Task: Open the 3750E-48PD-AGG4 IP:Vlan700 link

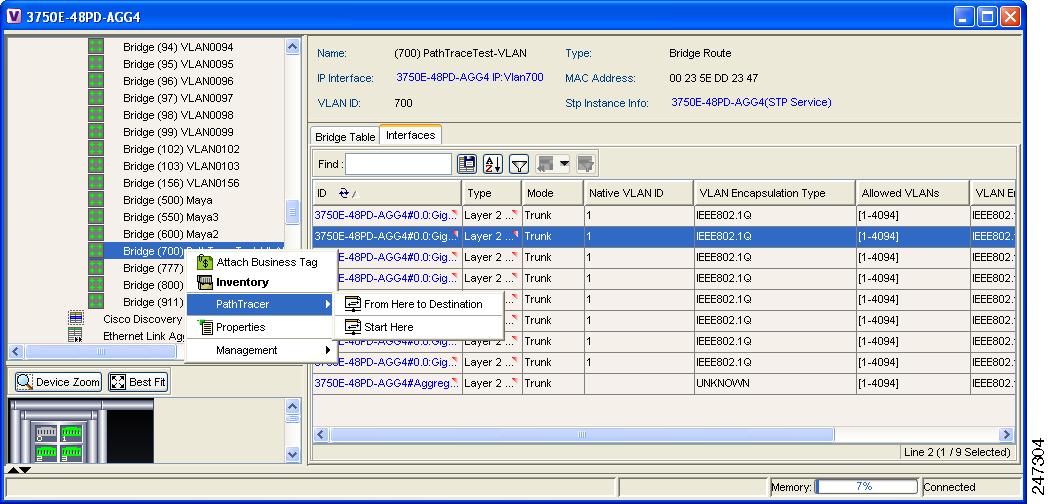Action: 470,77
